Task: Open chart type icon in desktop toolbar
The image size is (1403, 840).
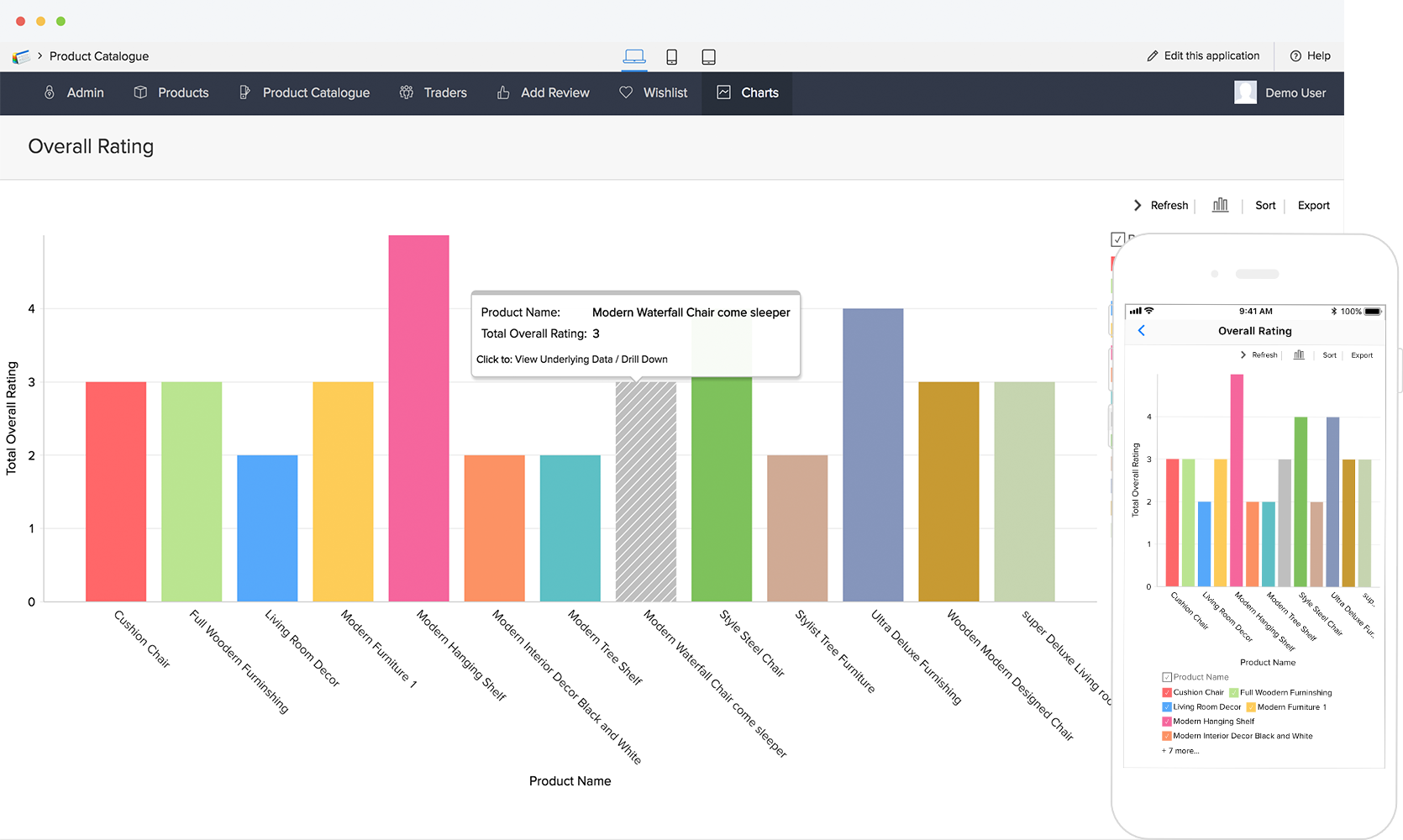Action: [1220, 205]
